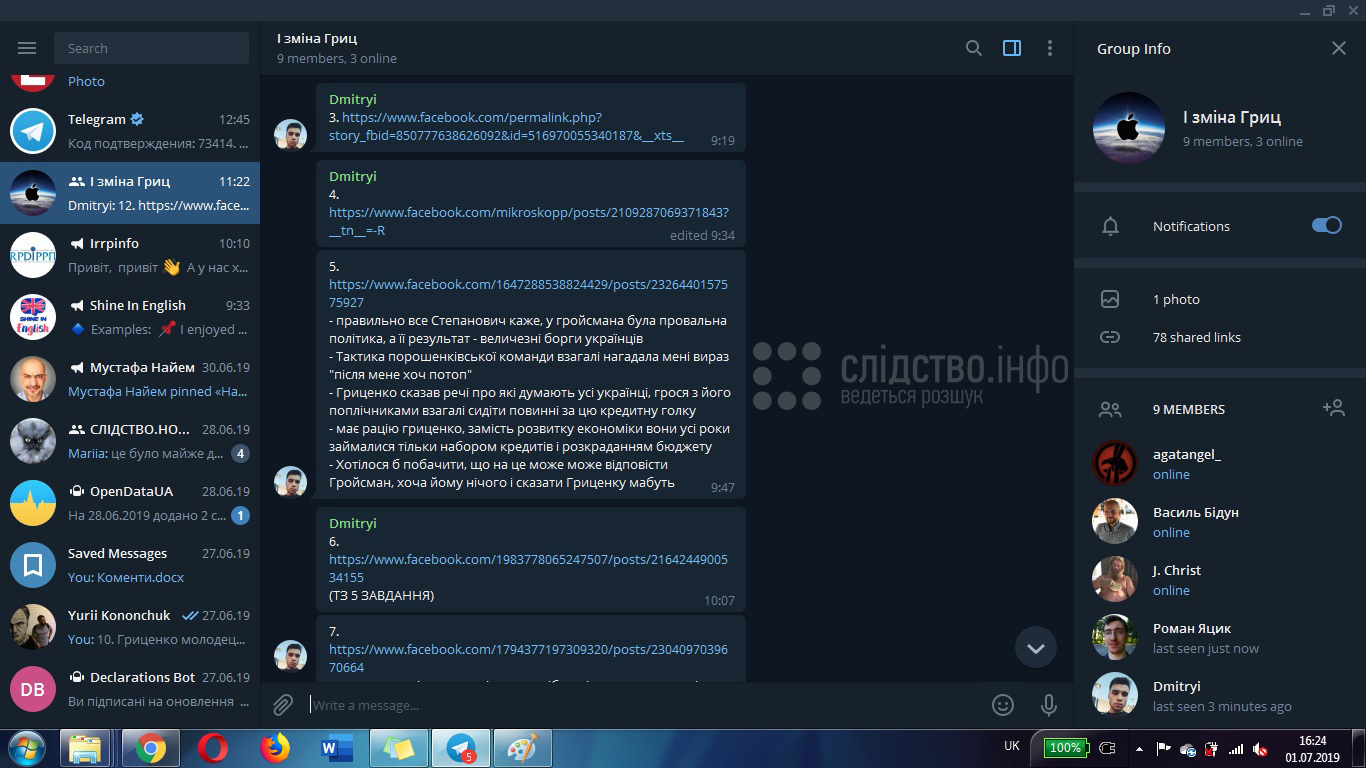The height and width of the screenshot is (768, 1366).
Task: Close the Group Info panel
Action: [x=1339, y=48]
